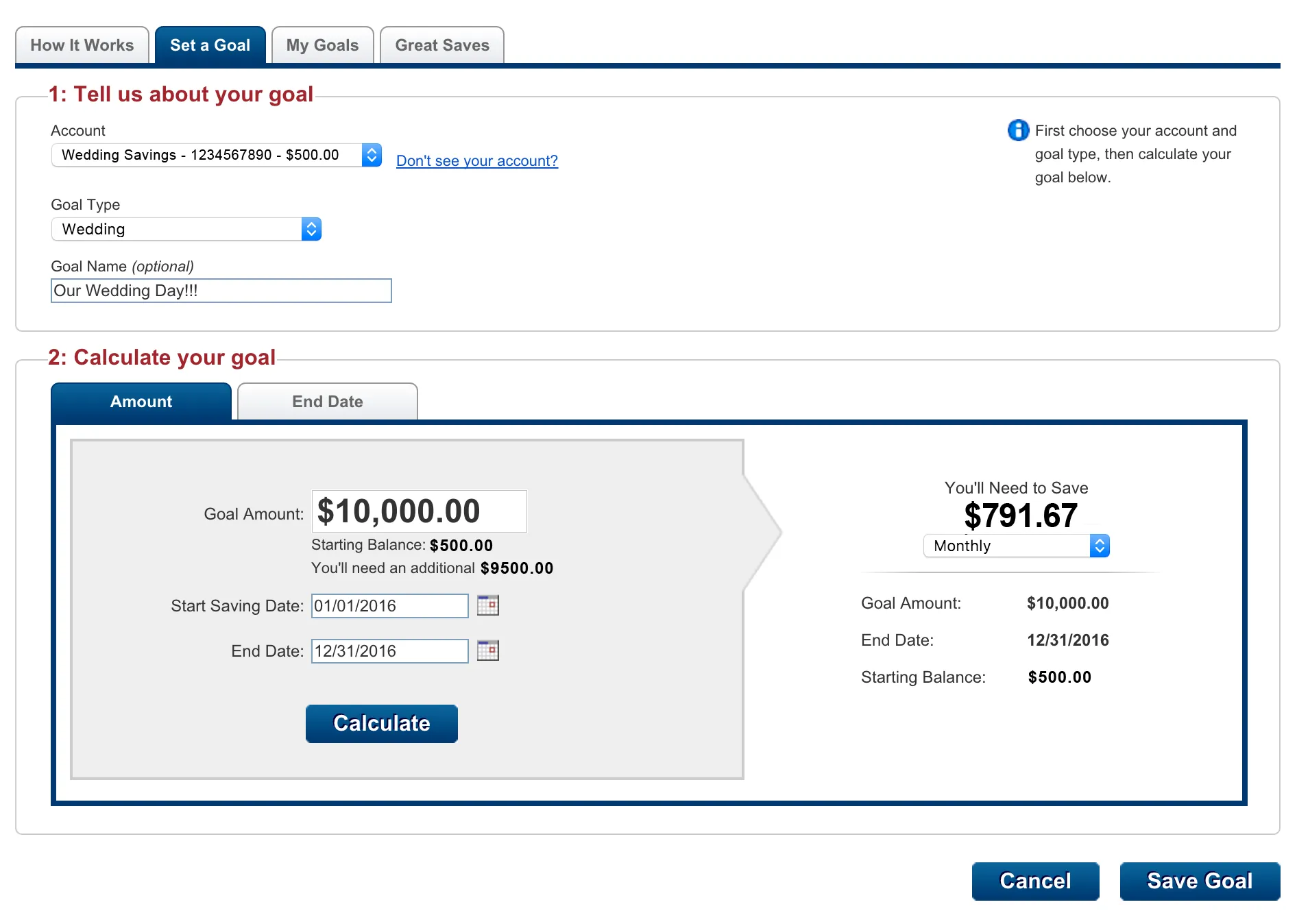The image size is (1297, 924).
Task: Edit the Goal Amount field showing $10,000.00
Action: 418,511
